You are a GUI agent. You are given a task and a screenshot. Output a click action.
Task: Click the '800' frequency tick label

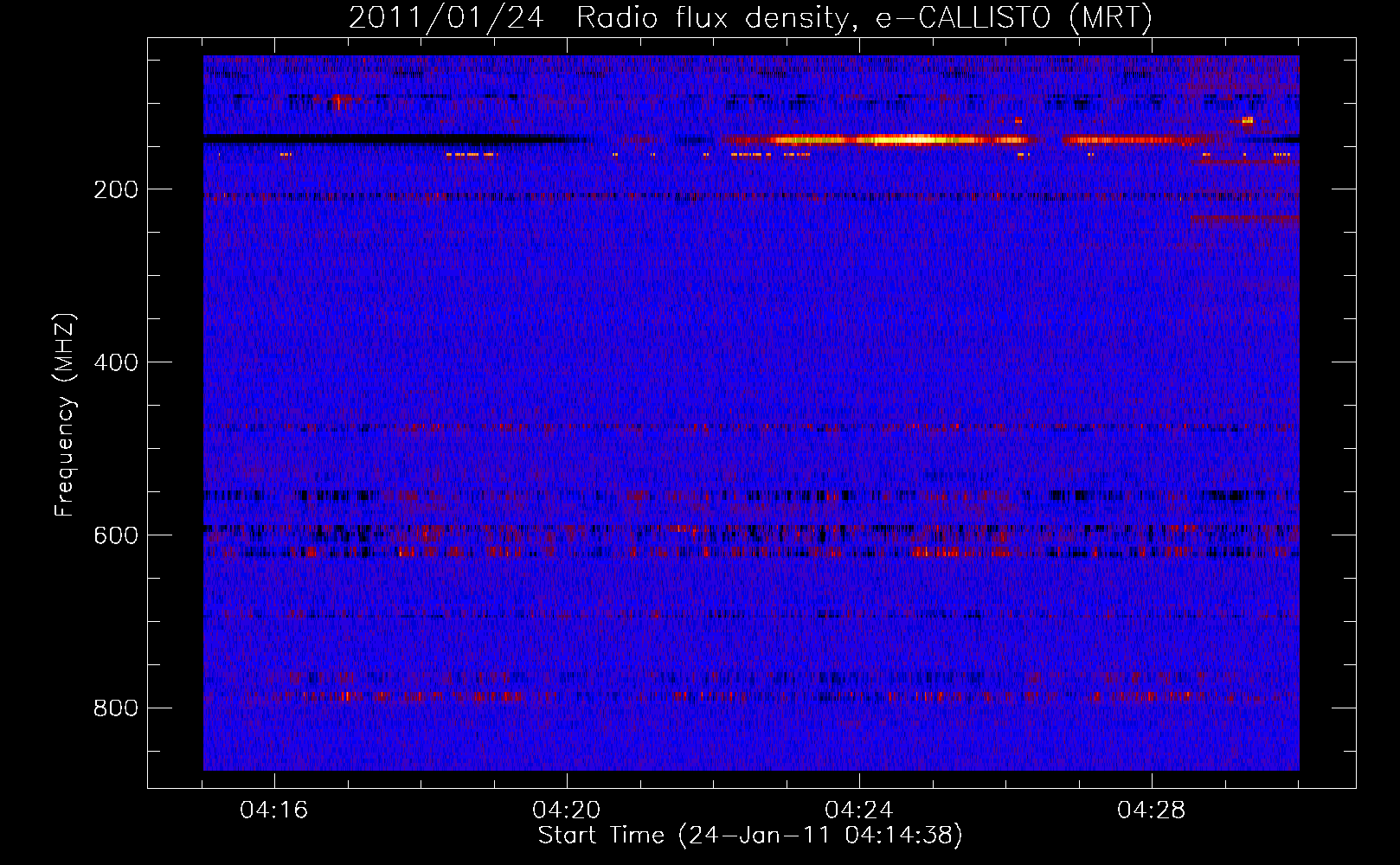click(x=116, y=708)
